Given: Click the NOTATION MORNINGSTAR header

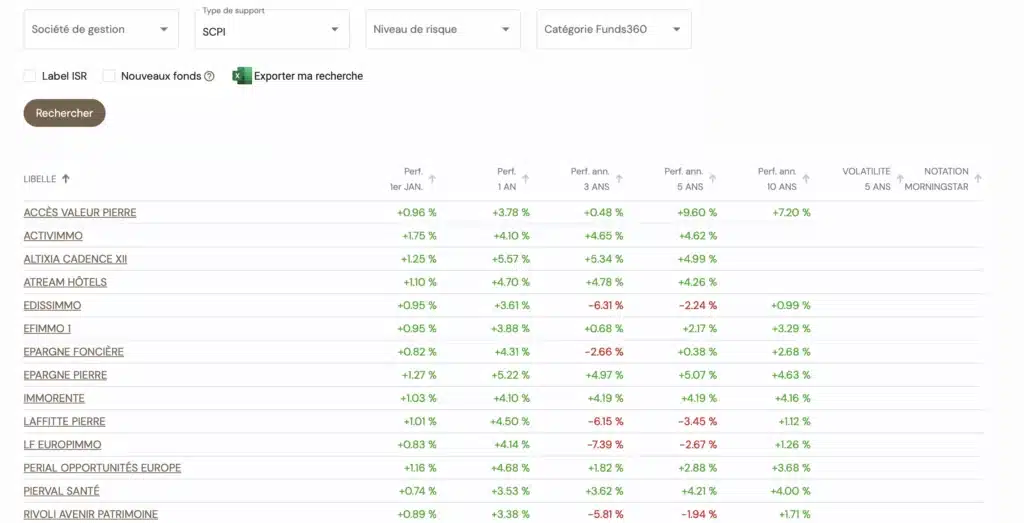Looking at the screenshot, I should (x=936, y=179).
